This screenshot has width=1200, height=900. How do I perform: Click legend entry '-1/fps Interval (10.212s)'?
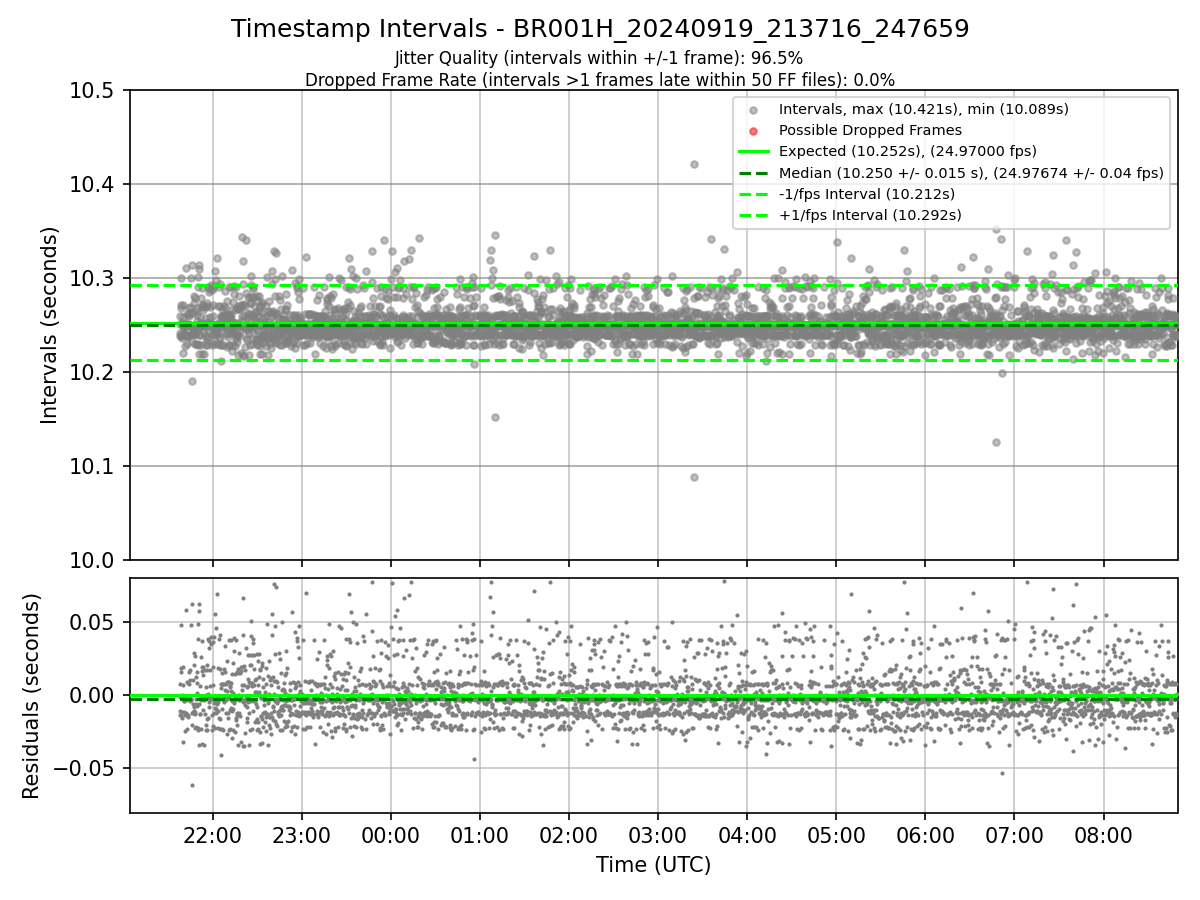click(866, 194)
